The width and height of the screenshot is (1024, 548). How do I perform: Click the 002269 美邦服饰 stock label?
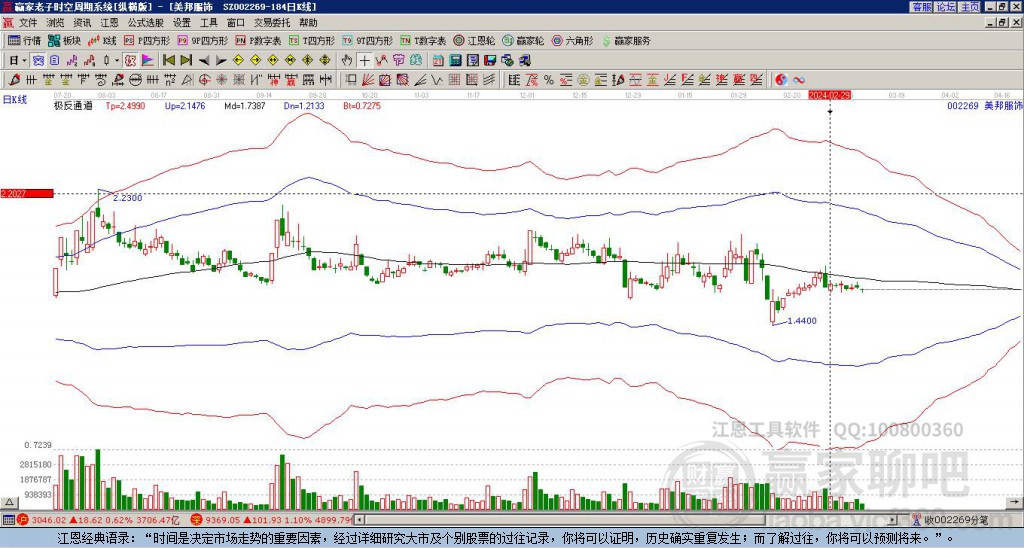pos(985,105)
